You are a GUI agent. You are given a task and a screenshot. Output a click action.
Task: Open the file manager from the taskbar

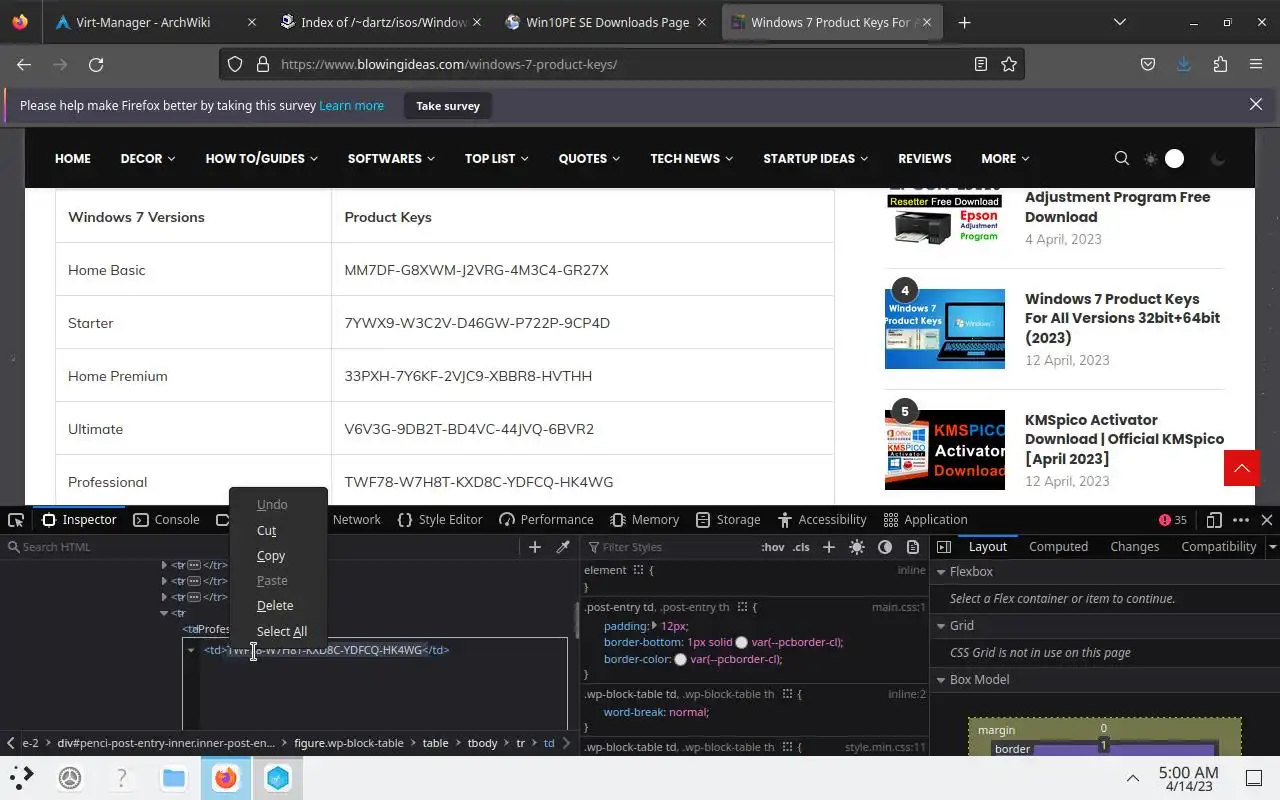(174, 778)
